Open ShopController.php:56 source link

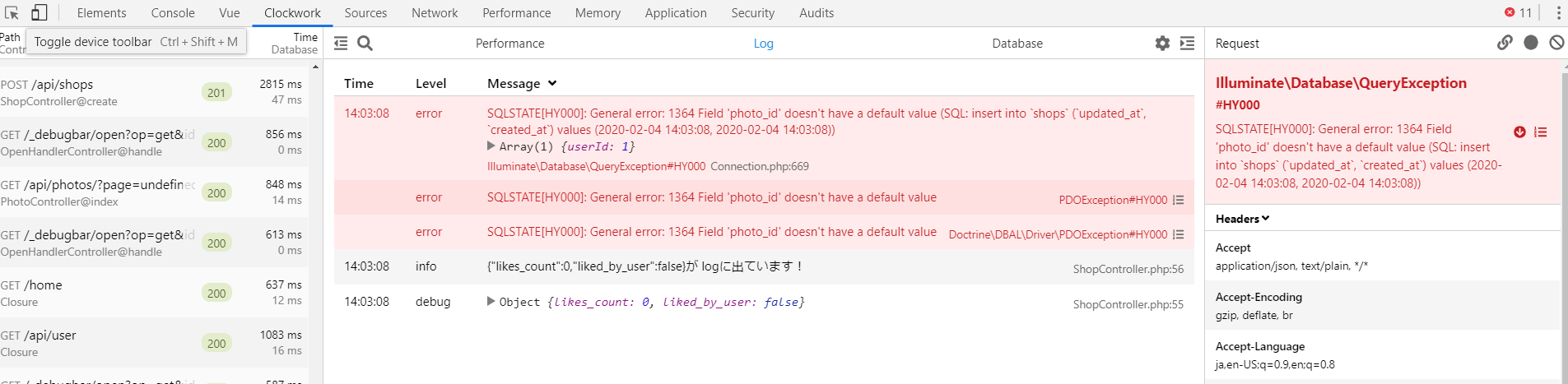pyautogui.click(x=1128, y=269)
